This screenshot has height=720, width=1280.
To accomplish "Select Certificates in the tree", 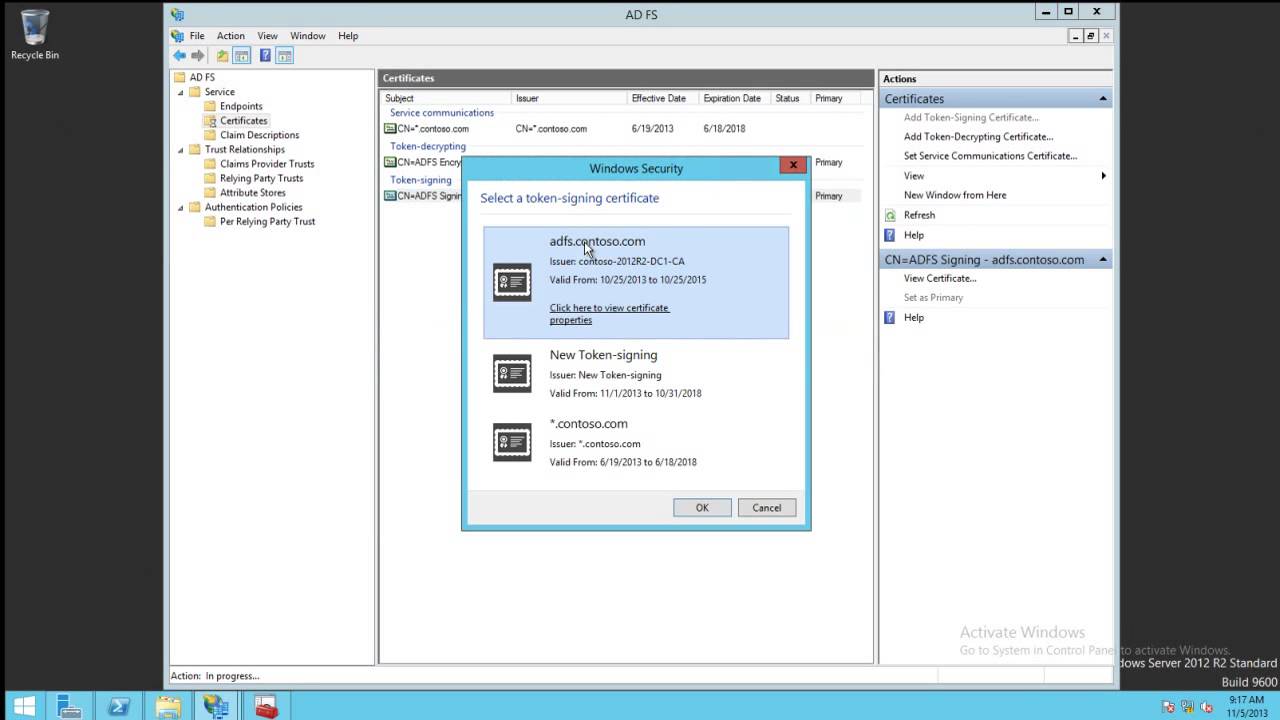I will click(243, 121).
